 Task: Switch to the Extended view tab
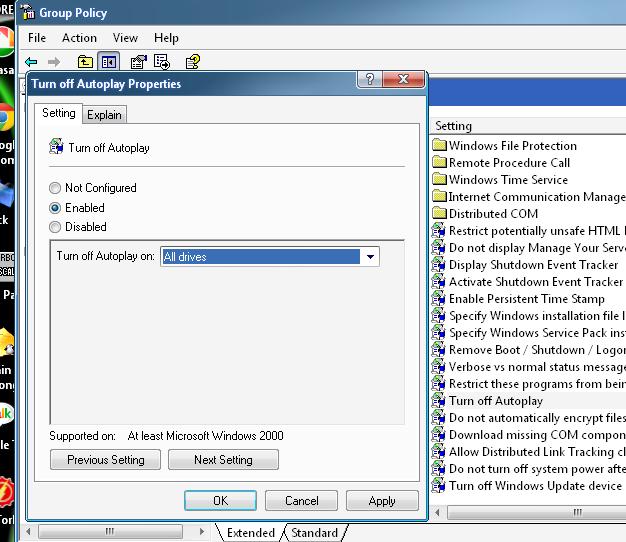250,533
